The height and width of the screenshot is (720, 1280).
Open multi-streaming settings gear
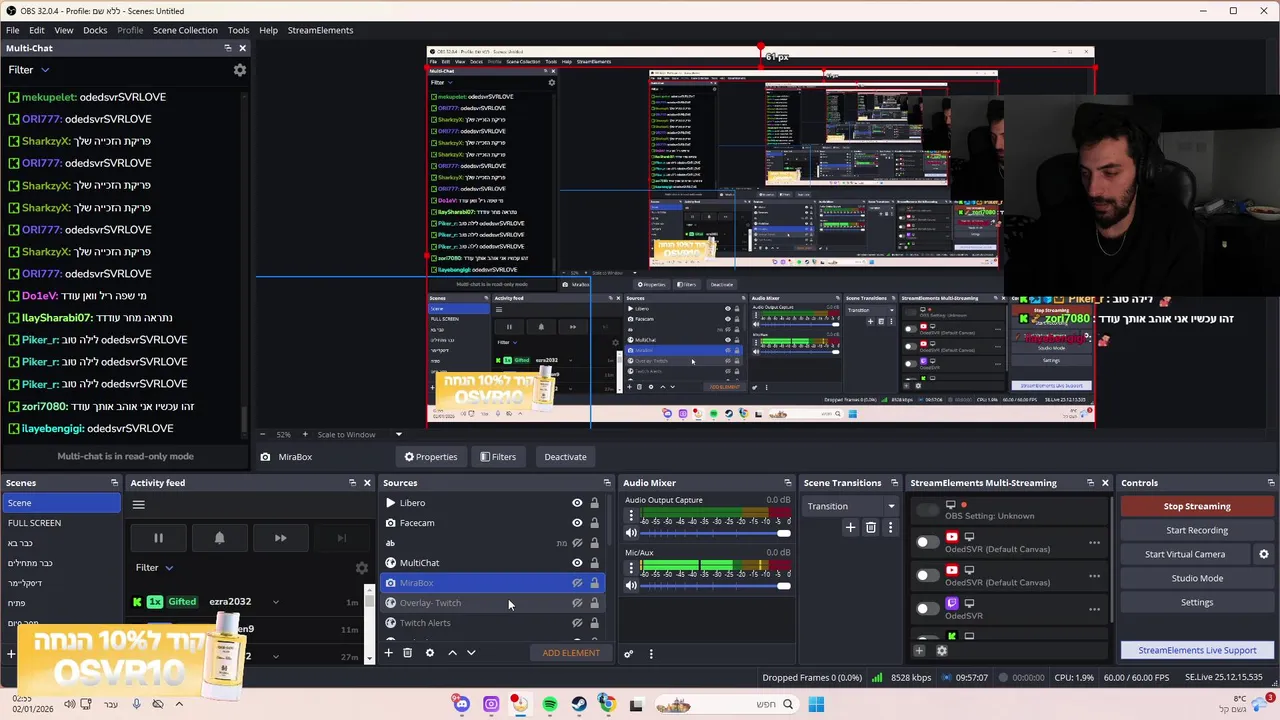(x=941, y=651)
